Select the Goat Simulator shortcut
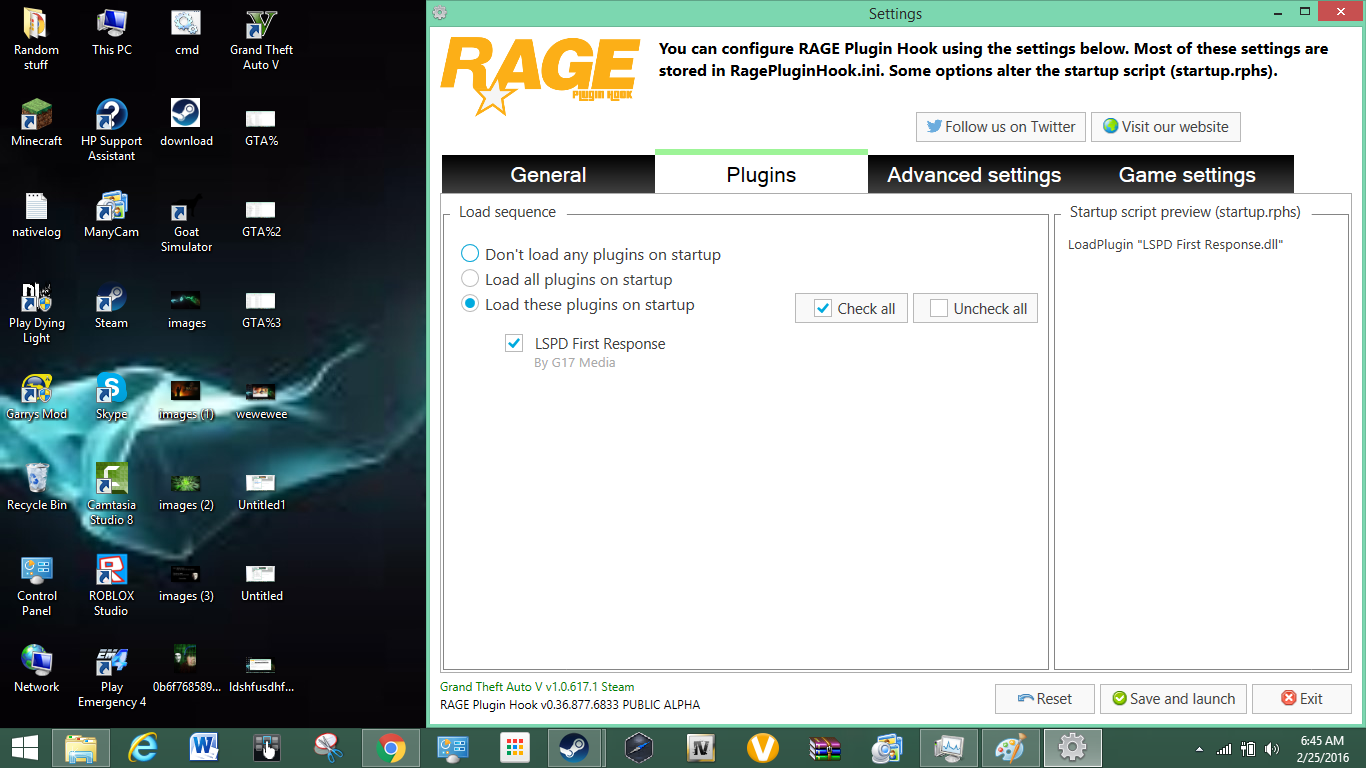This screenshot has height=768, width=1366. [186, 222]
